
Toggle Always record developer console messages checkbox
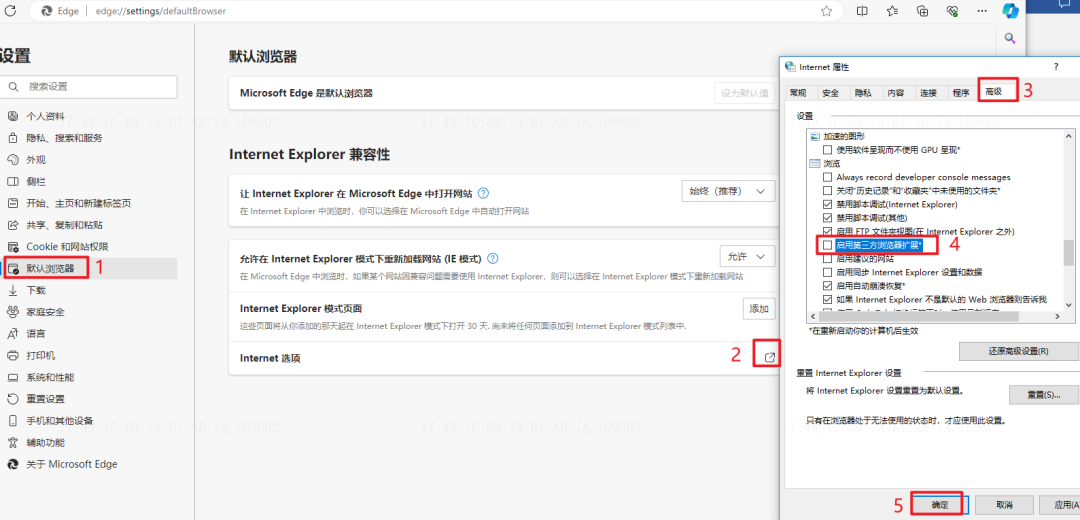[x=828, y=177]
